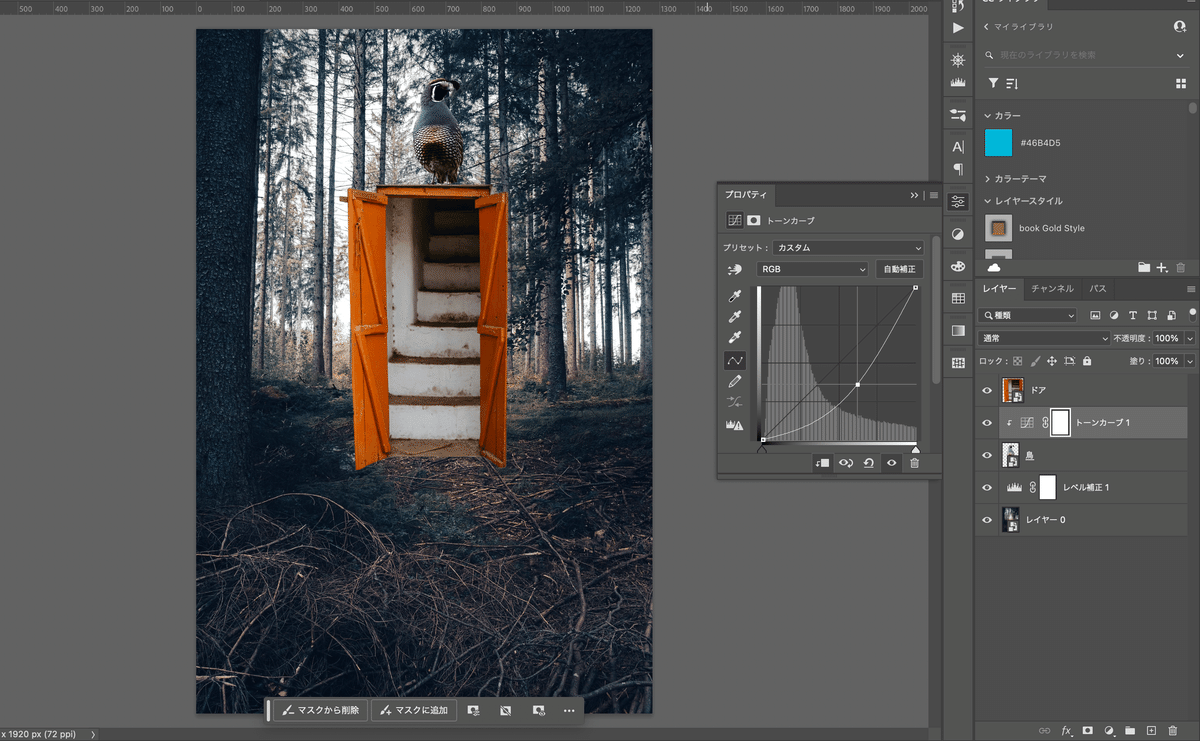Click the lock all padlock icon
The height and width of the screenshot is (741, 1200).
point(1087,361)
